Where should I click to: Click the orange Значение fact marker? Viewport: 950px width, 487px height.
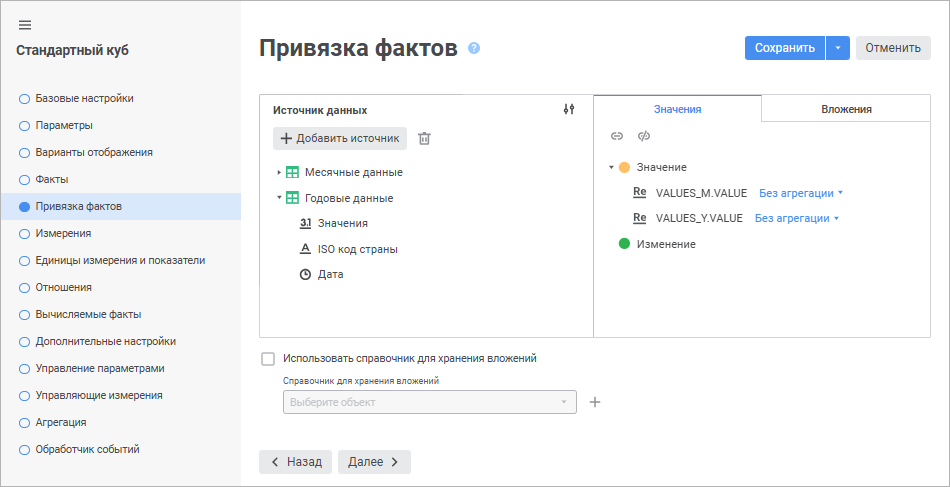(x=624, y=167)
